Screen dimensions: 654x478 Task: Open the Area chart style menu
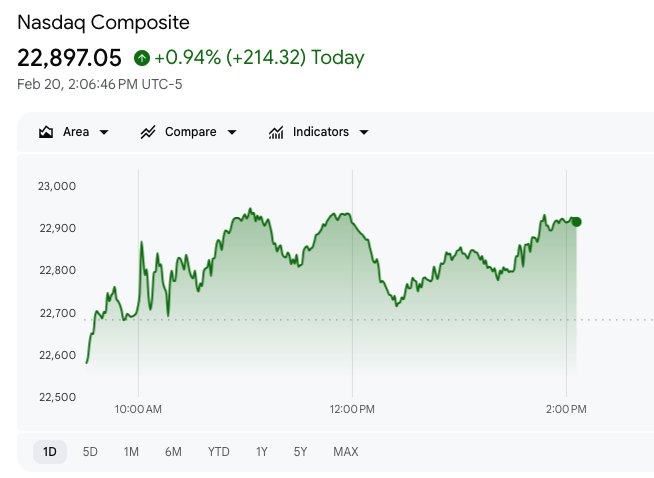click(73, 132)
